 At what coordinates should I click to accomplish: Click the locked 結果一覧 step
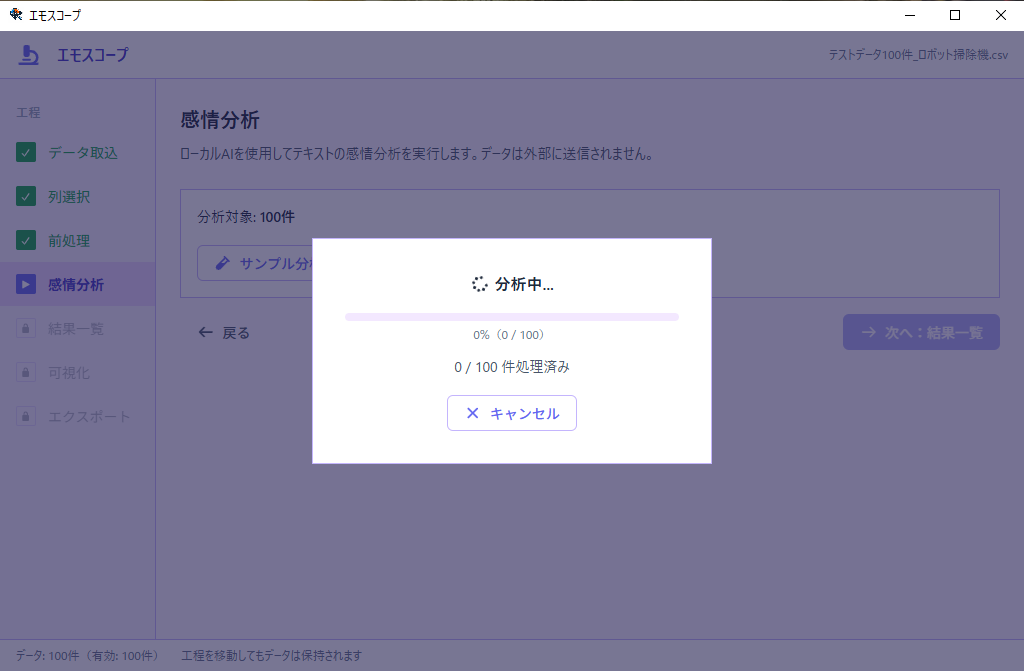point(78,329)
